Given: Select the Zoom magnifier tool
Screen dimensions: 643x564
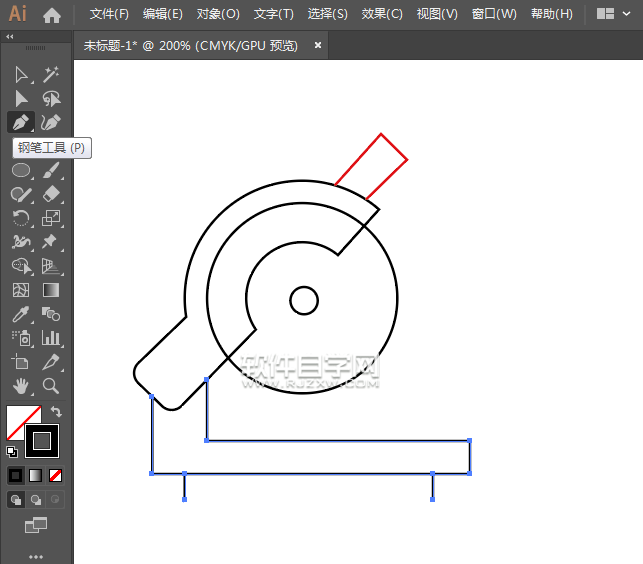Looking at the screenshot, I should click(x=51, y=386).
